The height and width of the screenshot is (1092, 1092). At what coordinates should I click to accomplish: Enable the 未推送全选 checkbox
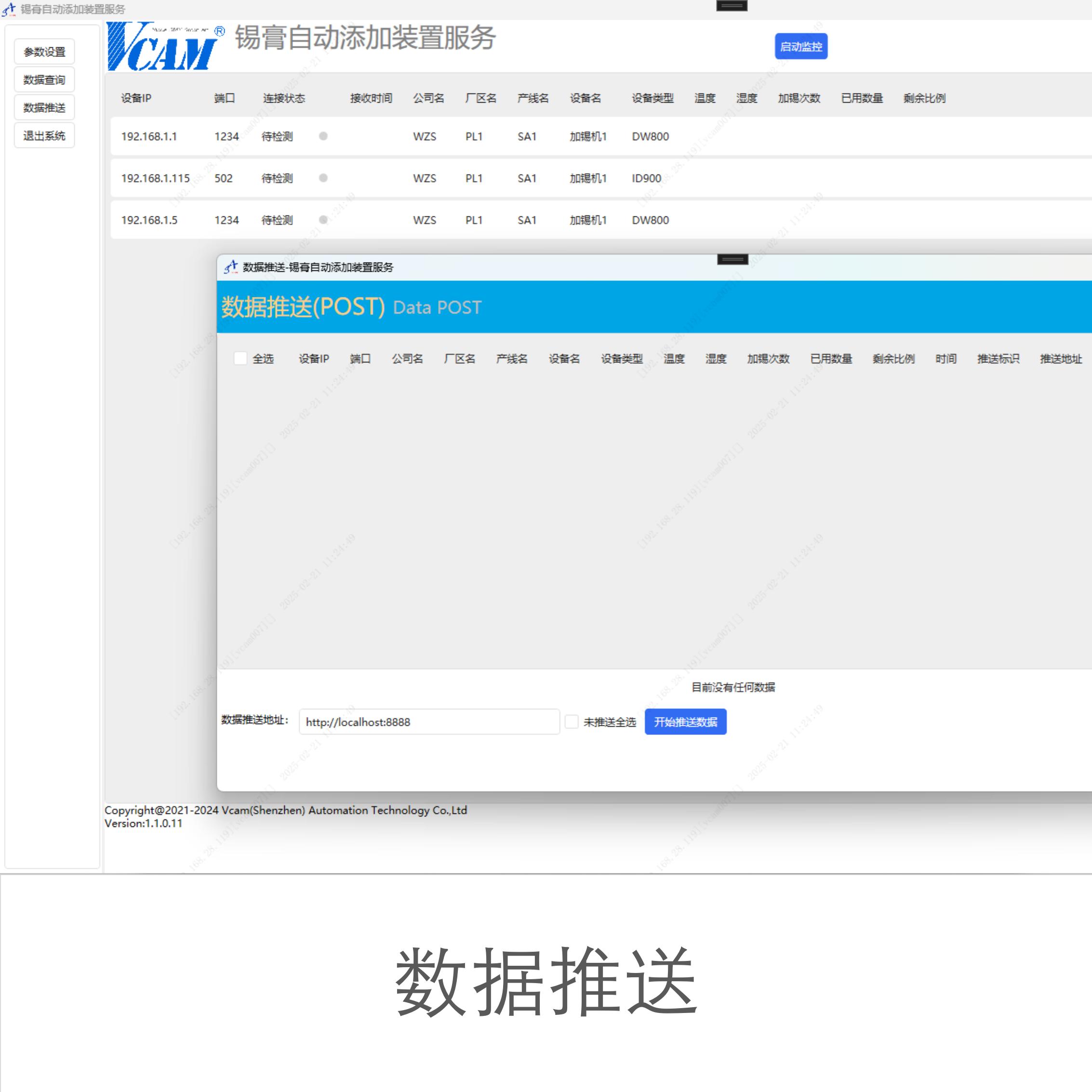click(x=572, y=722)
